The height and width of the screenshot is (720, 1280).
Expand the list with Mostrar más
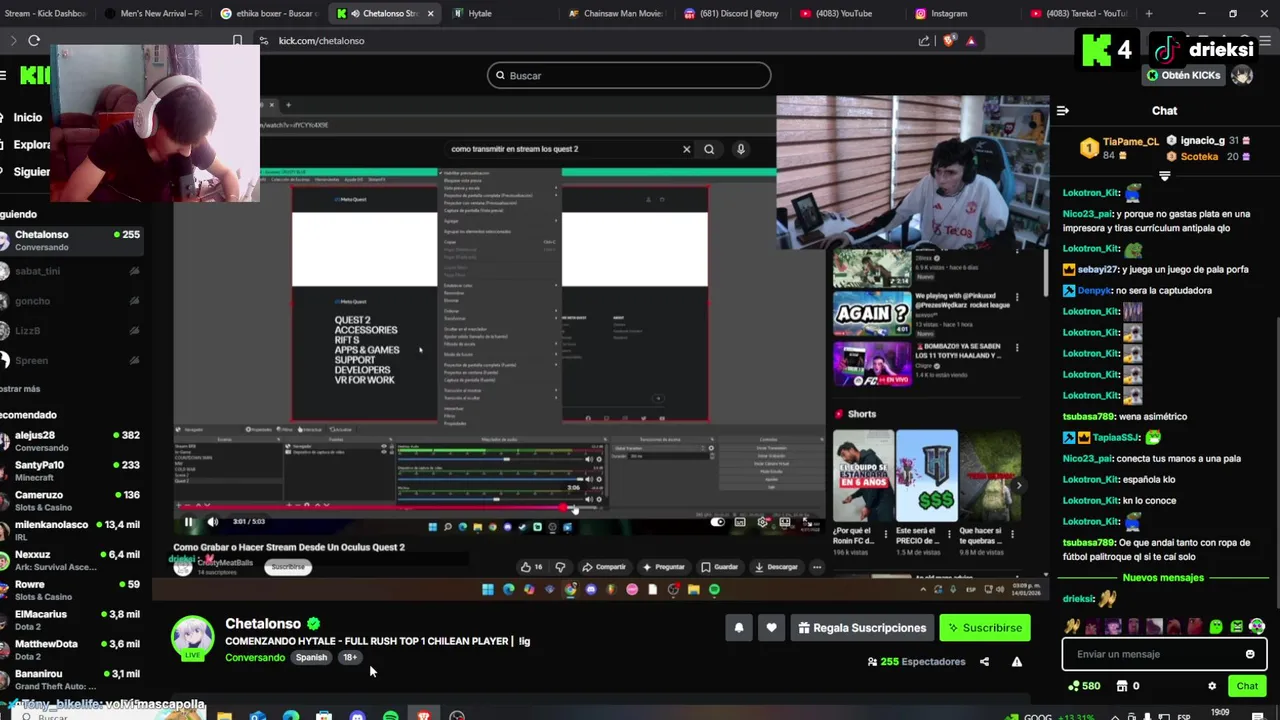(x=21, y=388)
